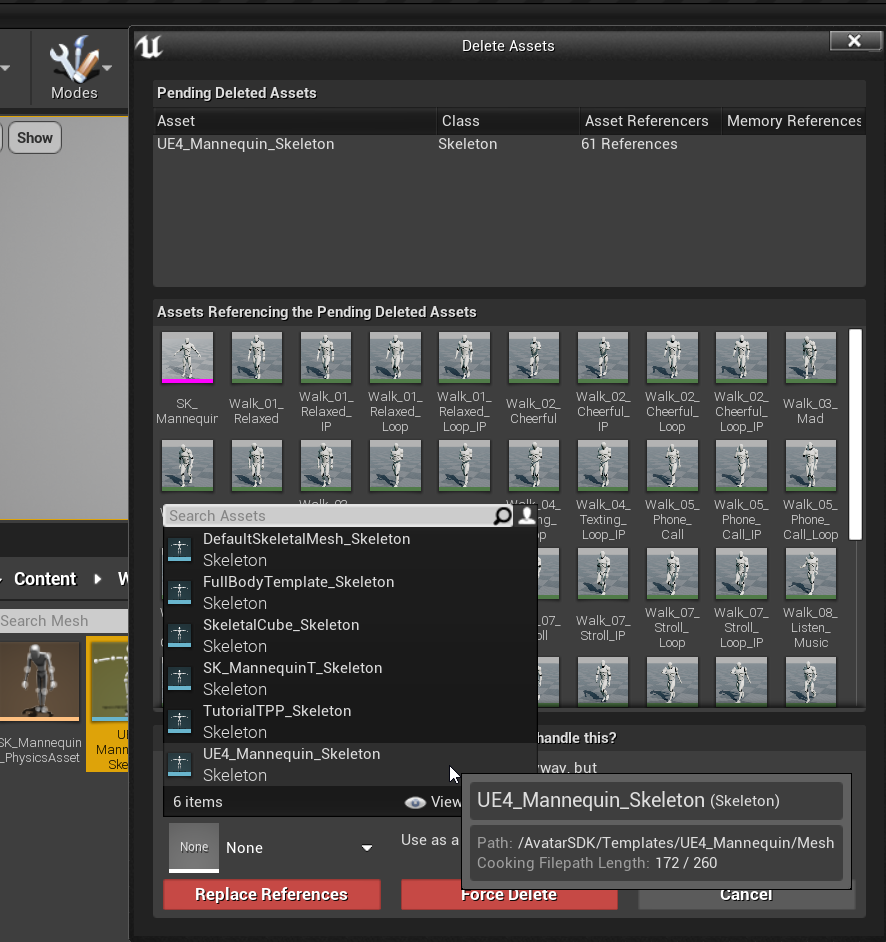
Task: Select the highlighted skeleton asset in Content Browser
Action: (x=108, y=703)
